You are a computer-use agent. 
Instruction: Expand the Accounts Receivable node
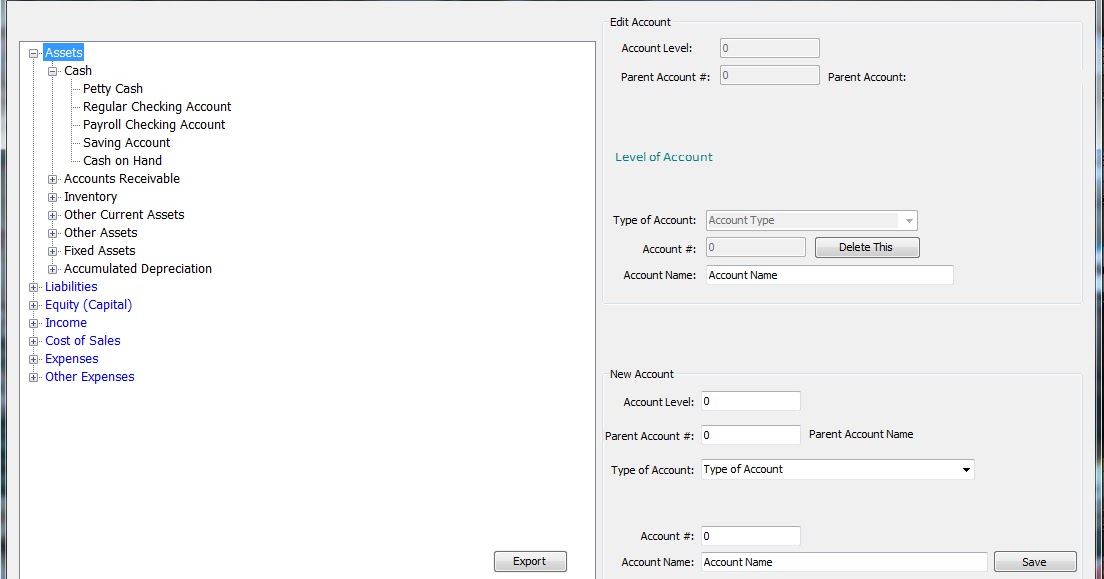(52, 179)
